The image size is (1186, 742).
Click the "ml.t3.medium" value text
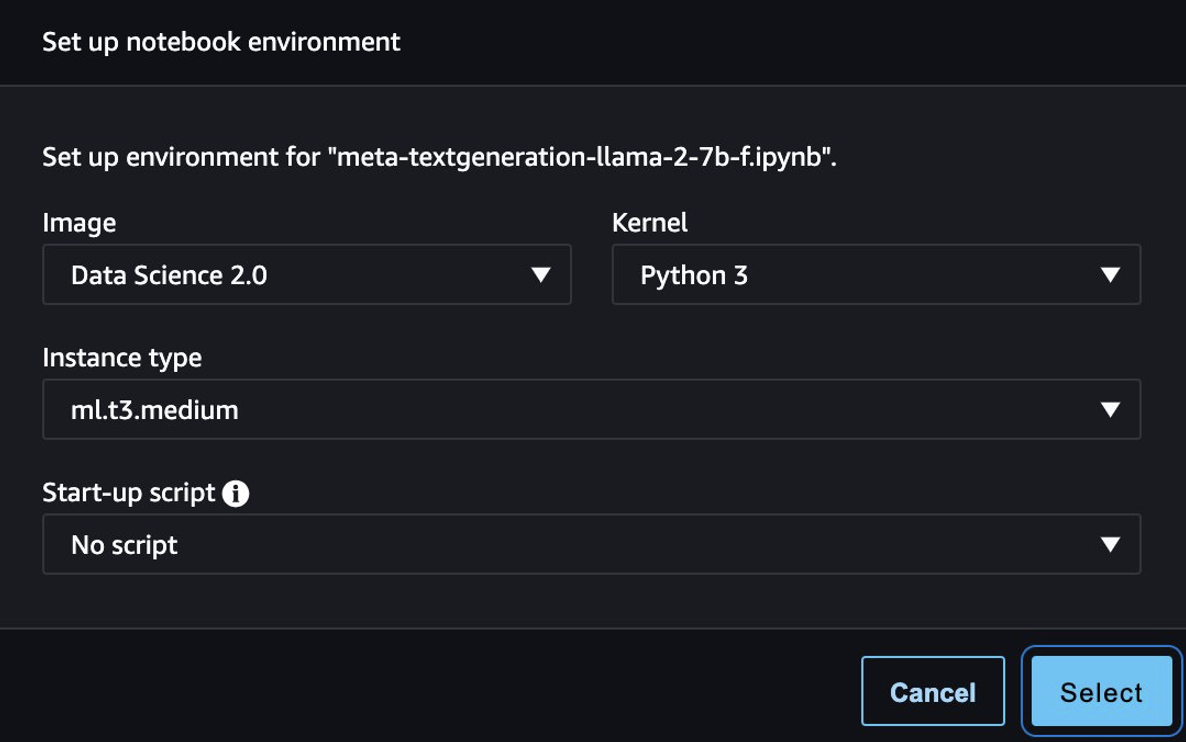click(x=155, y=409)
